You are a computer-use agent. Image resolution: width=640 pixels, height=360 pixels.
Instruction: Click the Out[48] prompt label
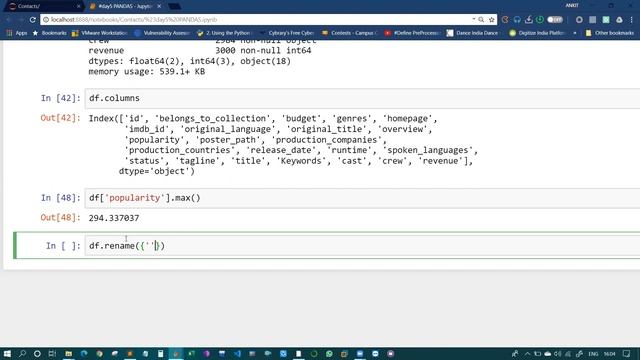click(60, 218)
